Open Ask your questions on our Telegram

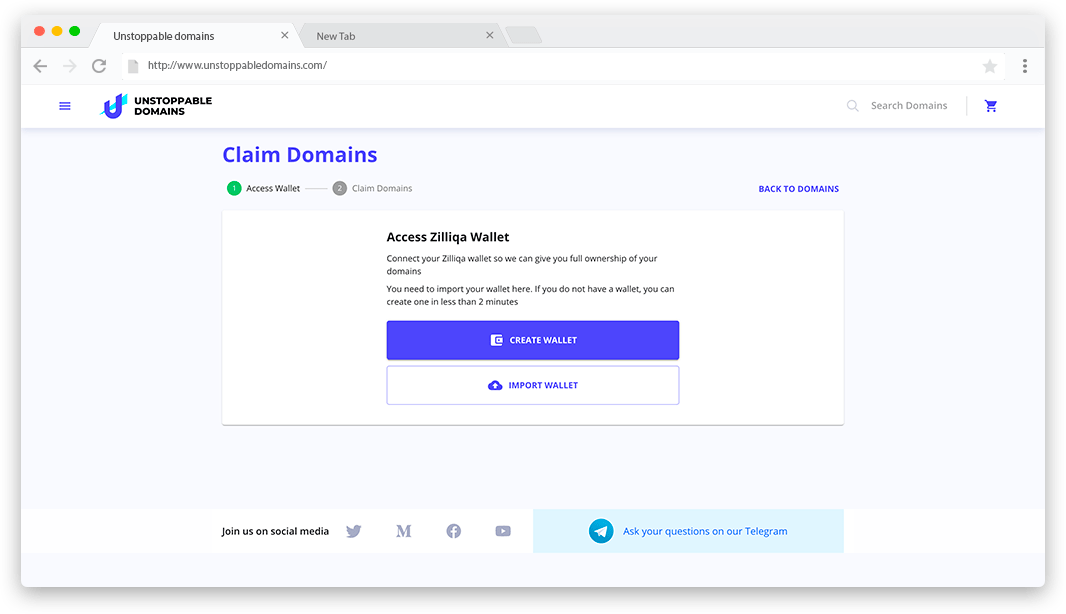(x=705, y=531)
